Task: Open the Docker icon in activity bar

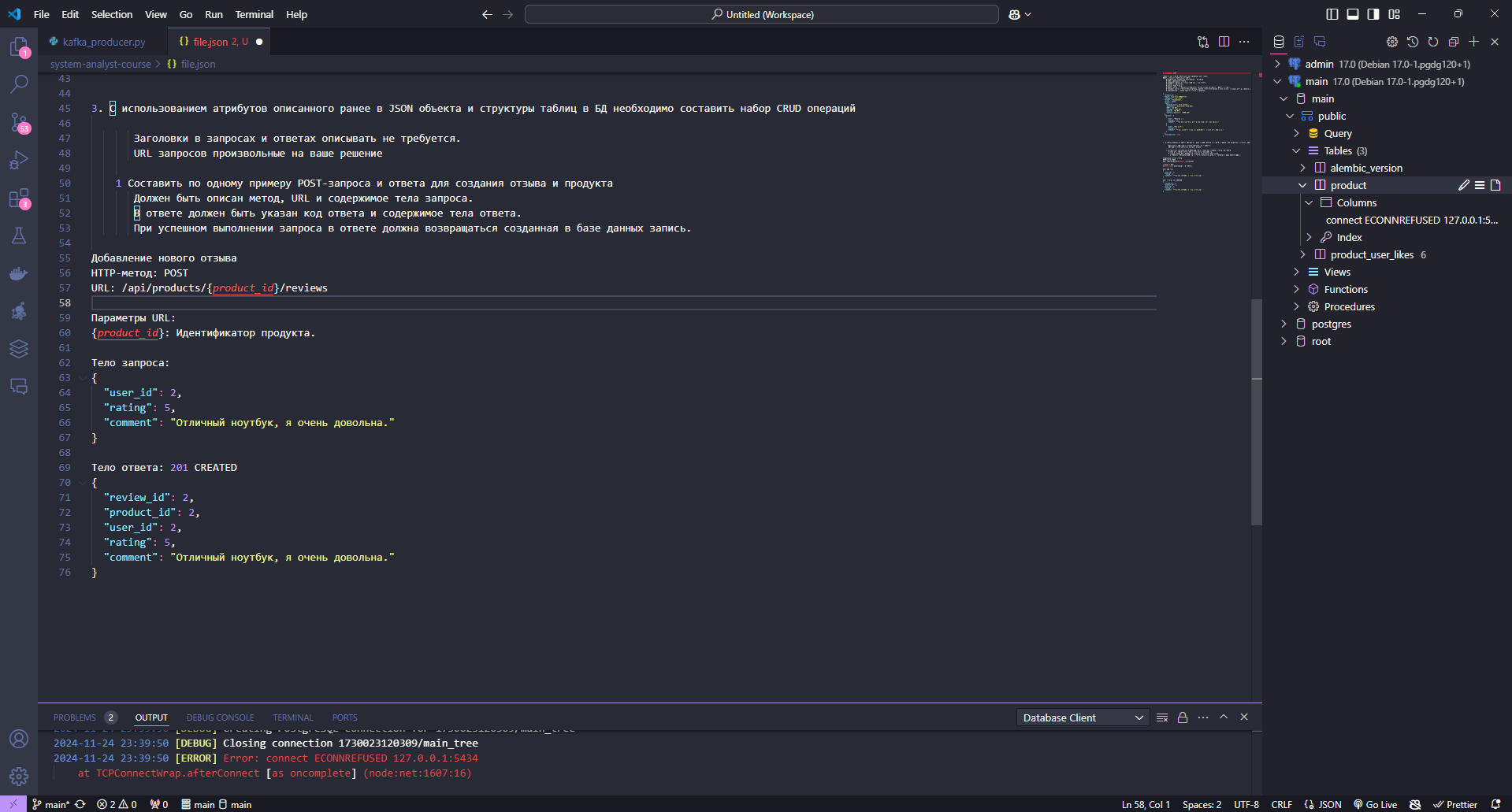Action: pyautogui.click(x=19, y=273)
